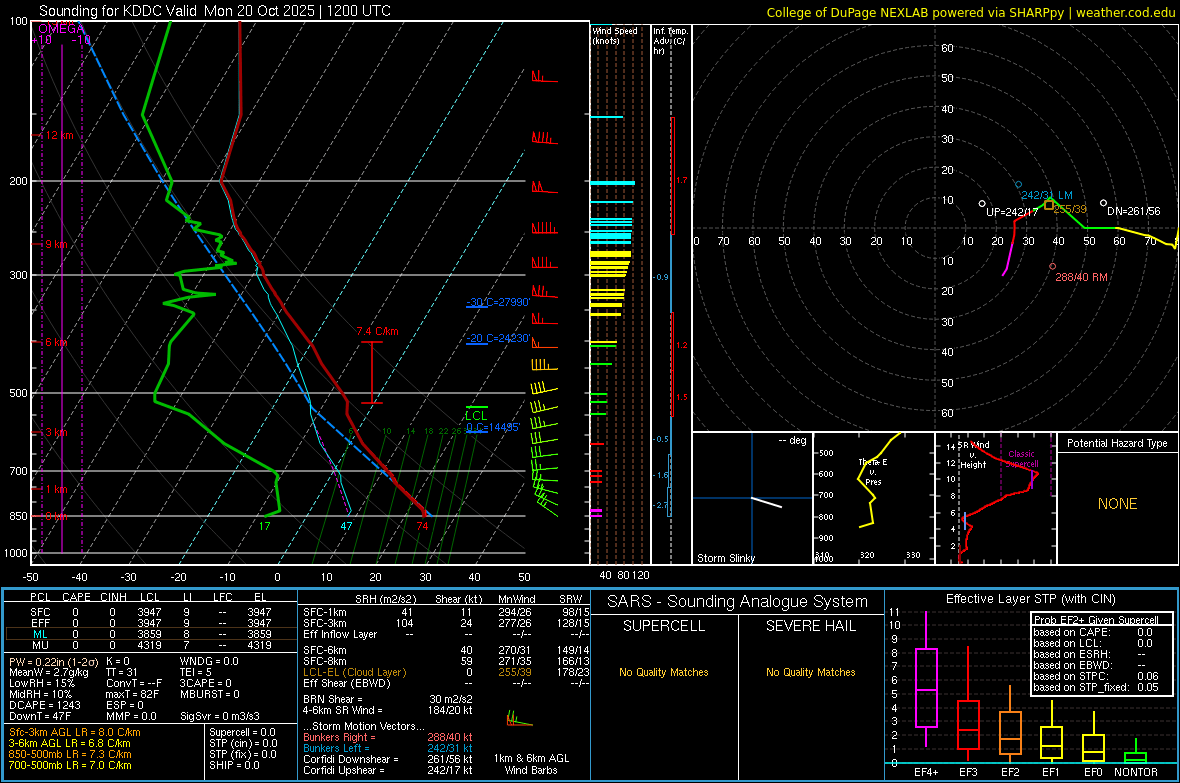Click the Storm Slinky panel label
The width and height of the screenshot is (1180, 783).
pos(725,558)
